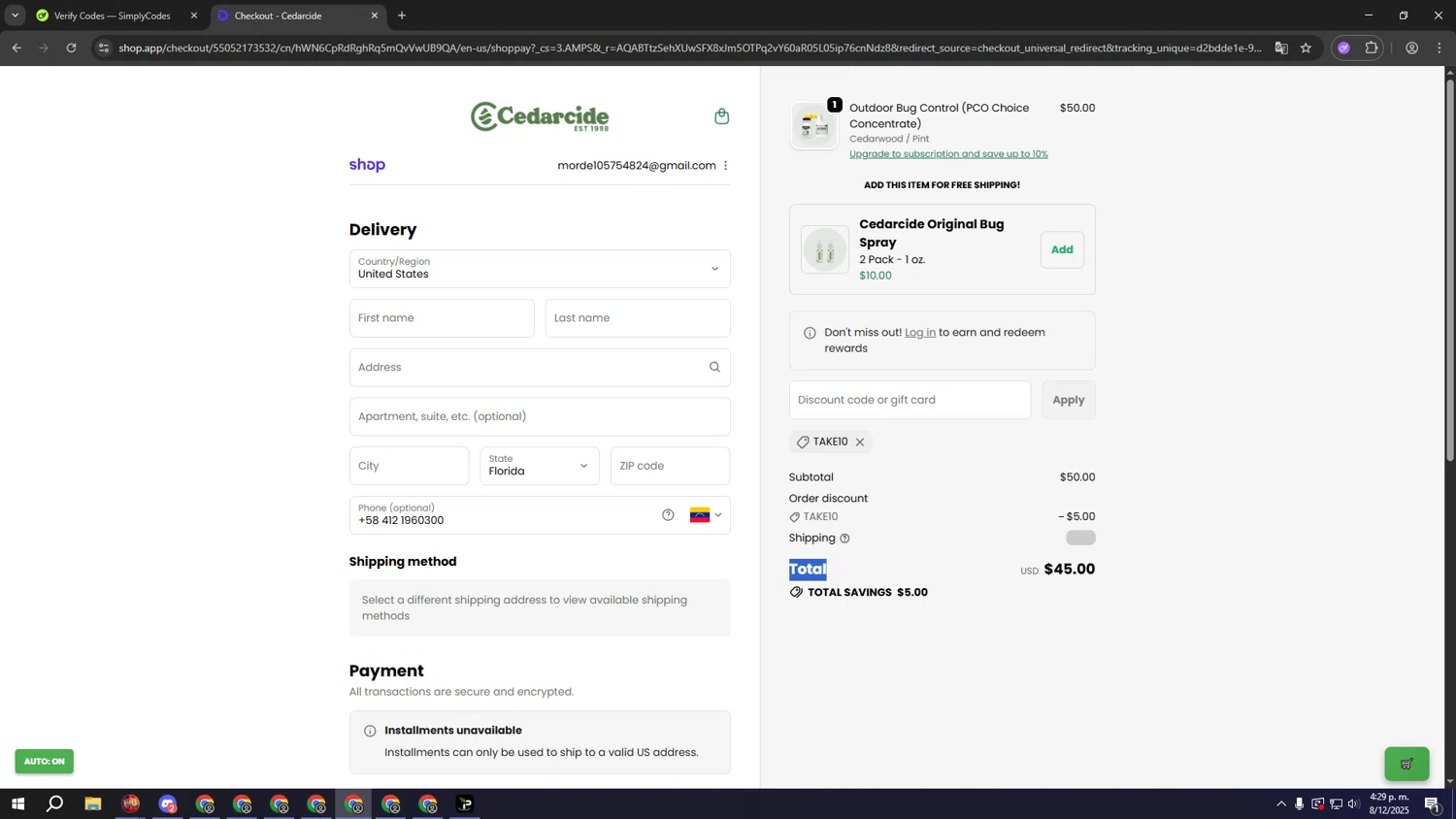Click the $45.00 total amount

tap(1070, 570)
